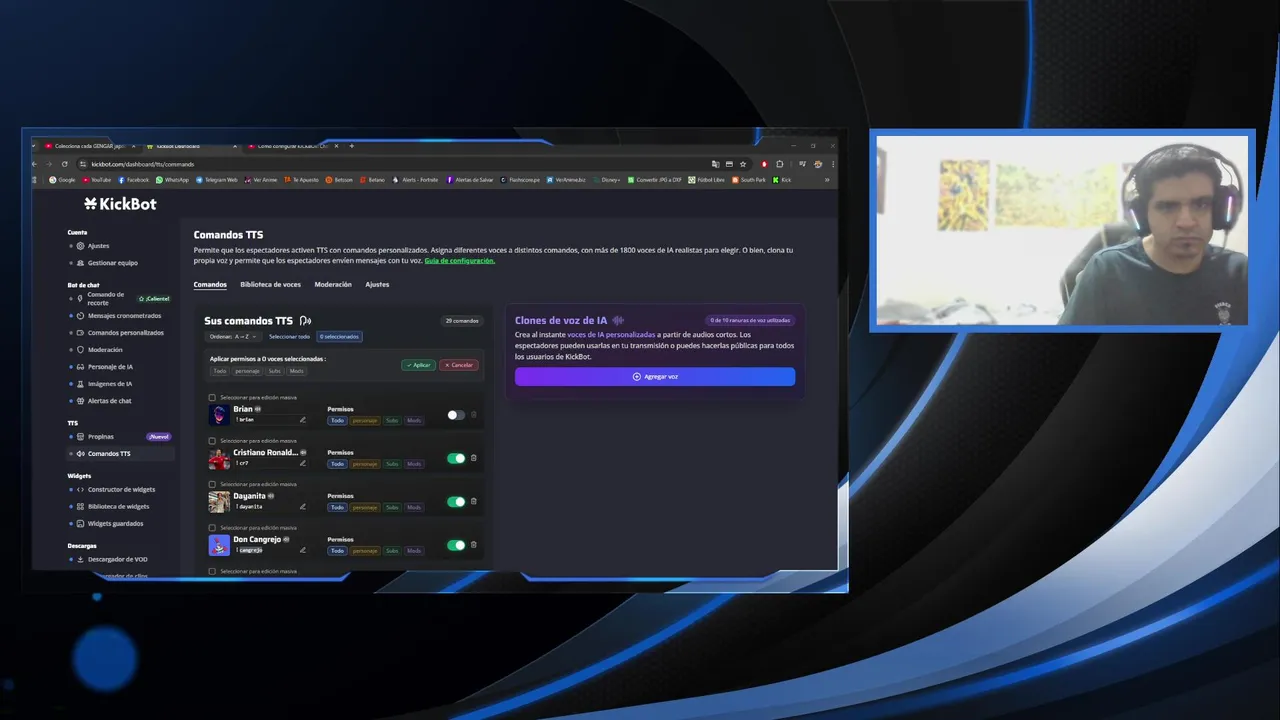Click Brian's voice avatar thumbnail

219,415
